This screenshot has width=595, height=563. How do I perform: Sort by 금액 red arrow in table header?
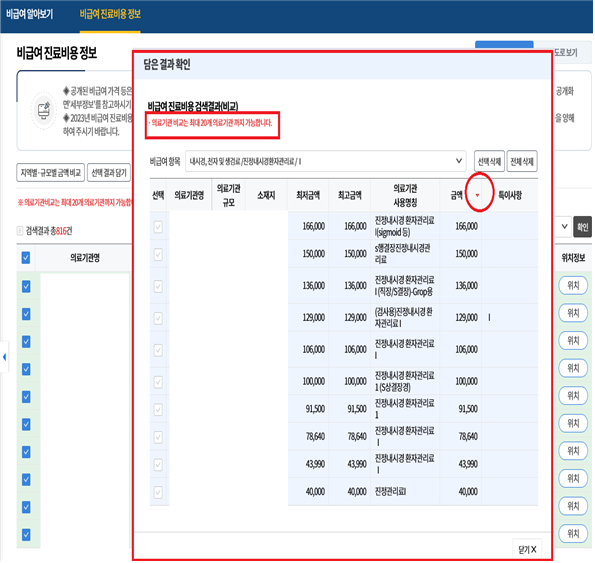point(477,195)
